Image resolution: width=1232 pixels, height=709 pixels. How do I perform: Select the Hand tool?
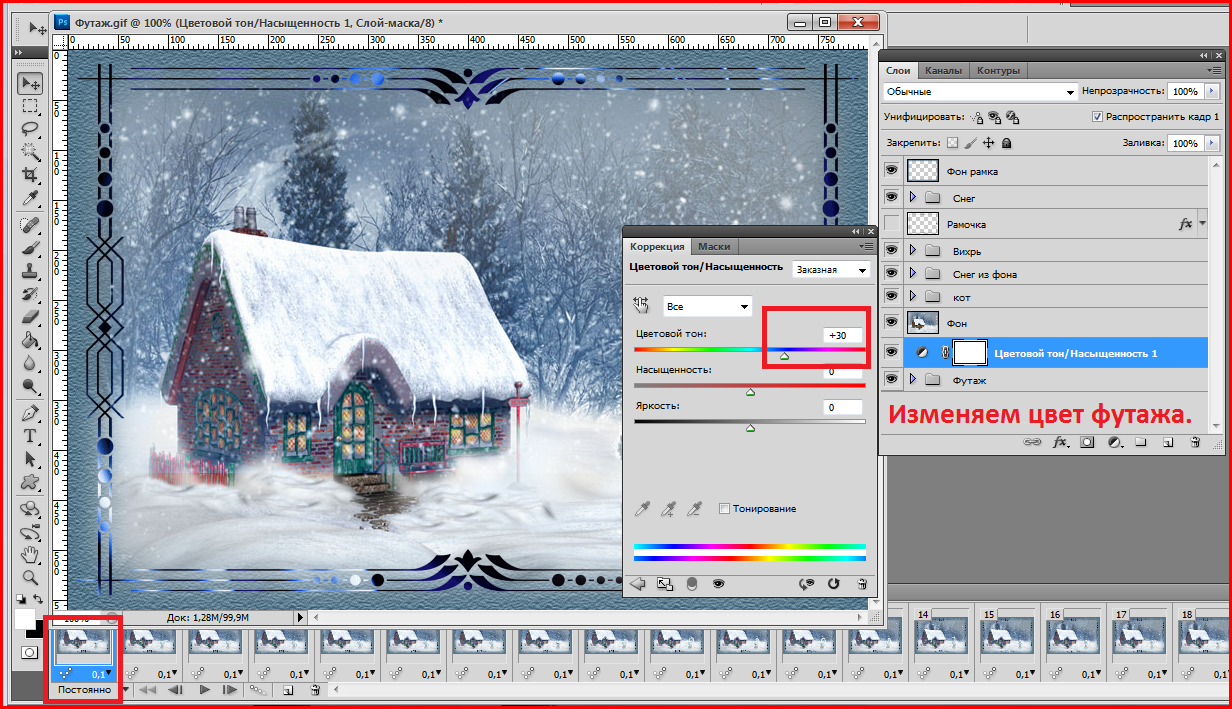coord(31,554)
